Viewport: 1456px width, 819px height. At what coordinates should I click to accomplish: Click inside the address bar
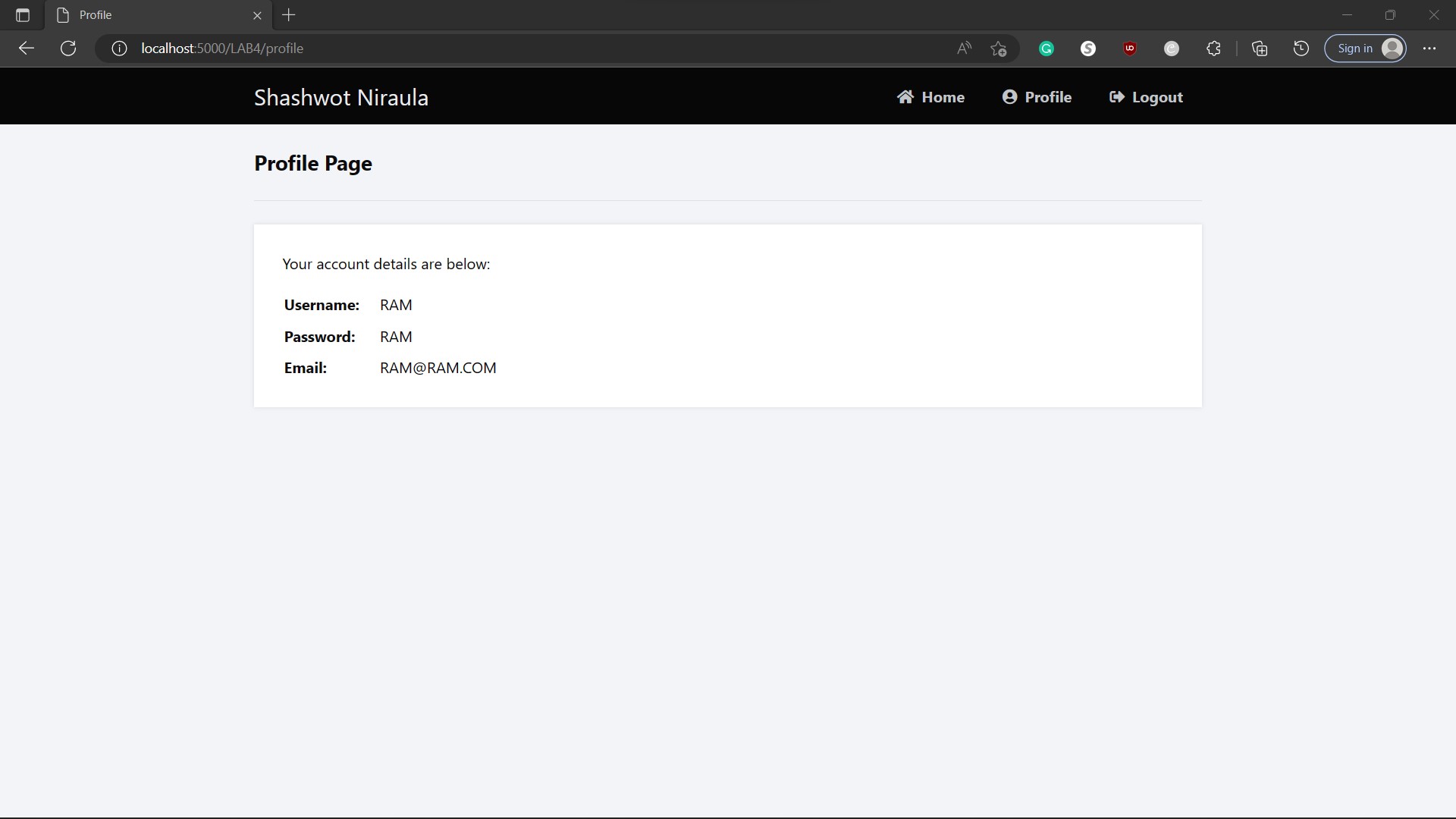(x=455, y=48)
